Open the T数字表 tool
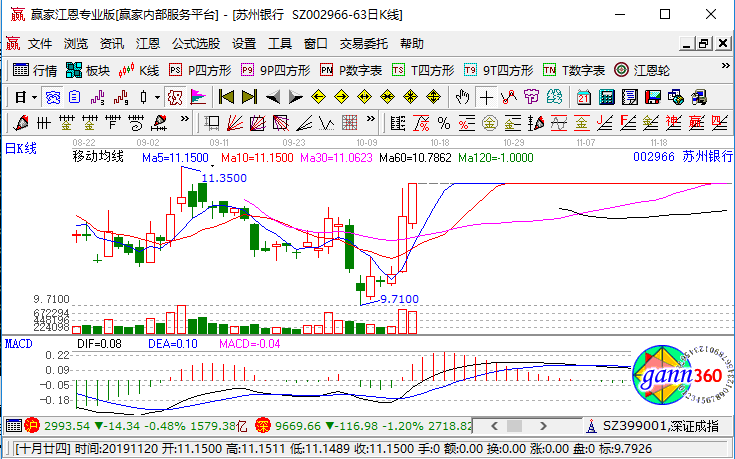This screenshot has width=735, height=459. [574, 70]
